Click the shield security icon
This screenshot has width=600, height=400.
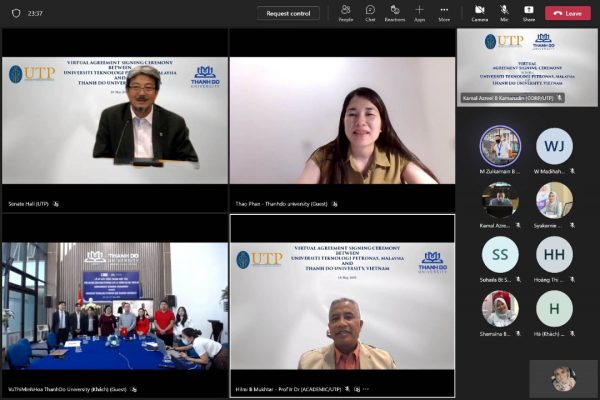[15, 13]
